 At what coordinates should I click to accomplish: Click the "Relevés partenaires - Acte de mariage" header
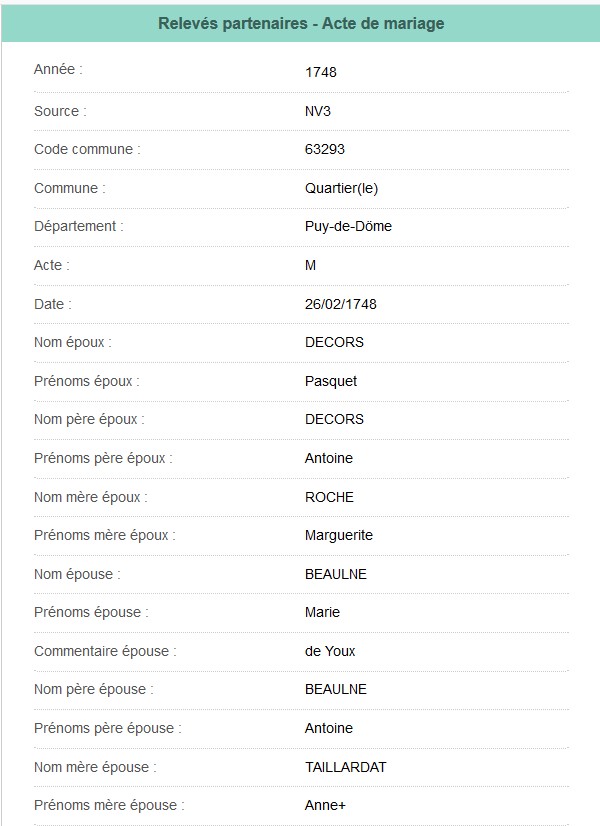[301, 23]
